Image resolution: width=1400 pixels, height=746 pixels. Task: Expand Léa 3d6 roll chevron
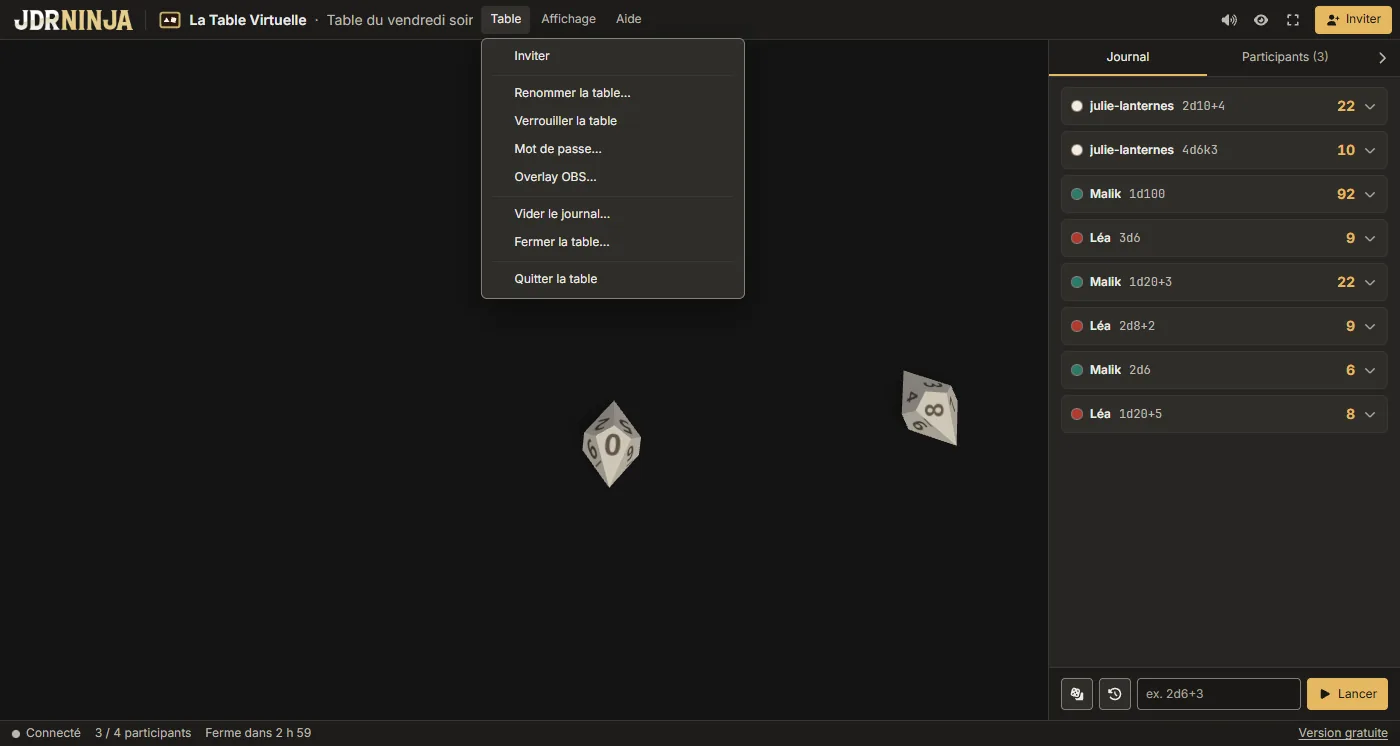click(1370, 238)
